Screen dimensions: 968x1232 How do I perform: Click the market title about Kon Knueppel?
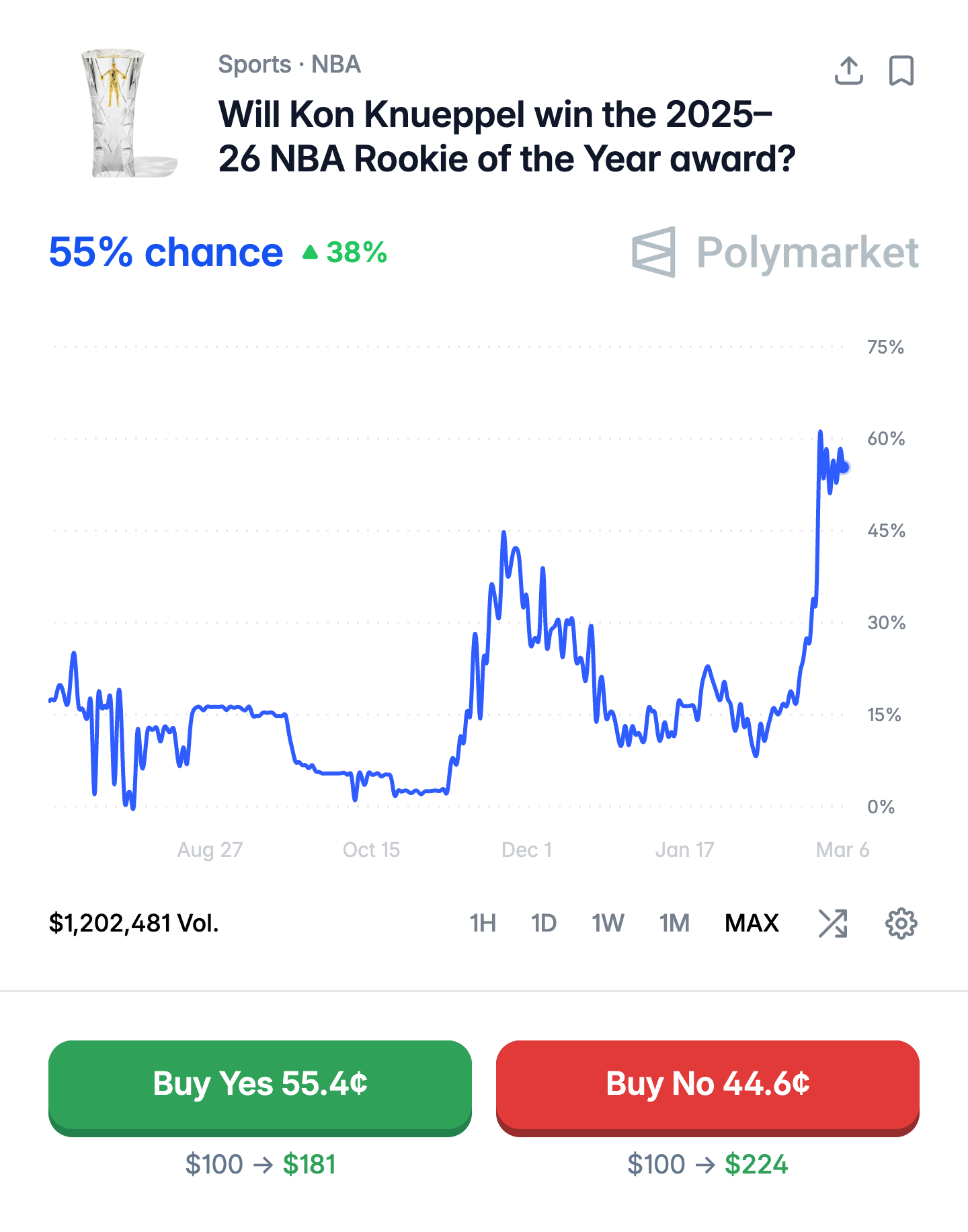(x=507, y=136)
